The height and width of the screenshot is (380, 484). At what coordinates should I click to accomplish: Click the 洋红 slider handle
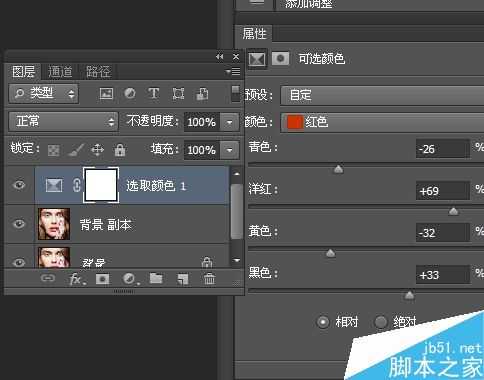[x=453, y=211]
